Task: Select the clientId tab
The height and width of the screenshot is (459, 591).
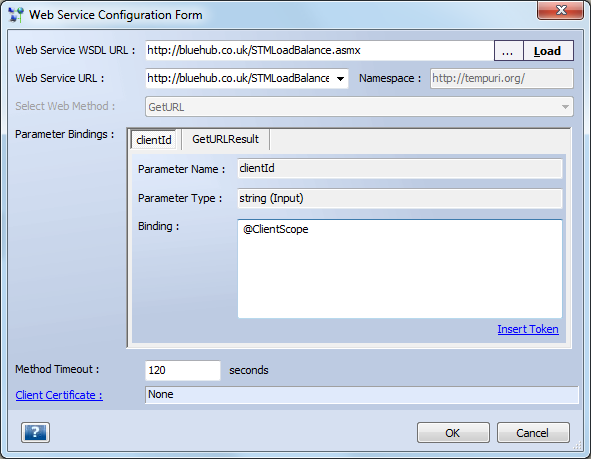Action: [154, 140]
